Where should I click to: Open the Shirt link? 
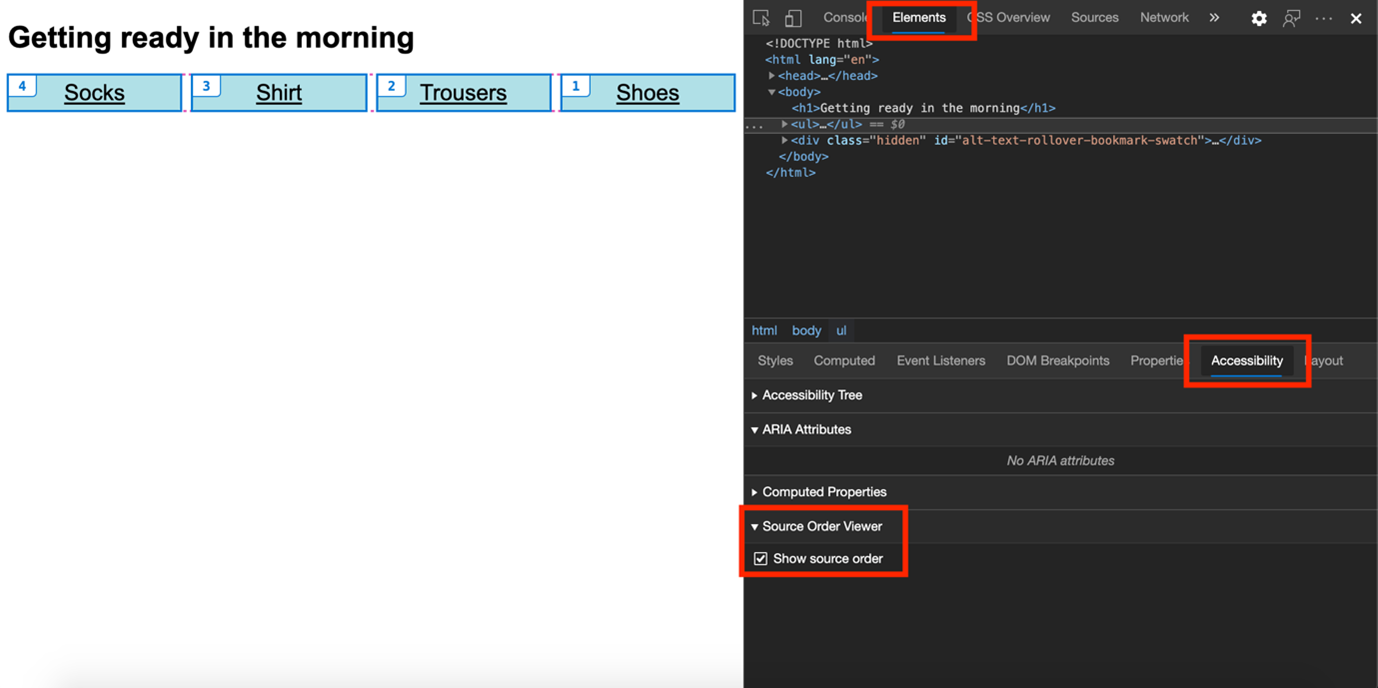click(x=279, y=93)
